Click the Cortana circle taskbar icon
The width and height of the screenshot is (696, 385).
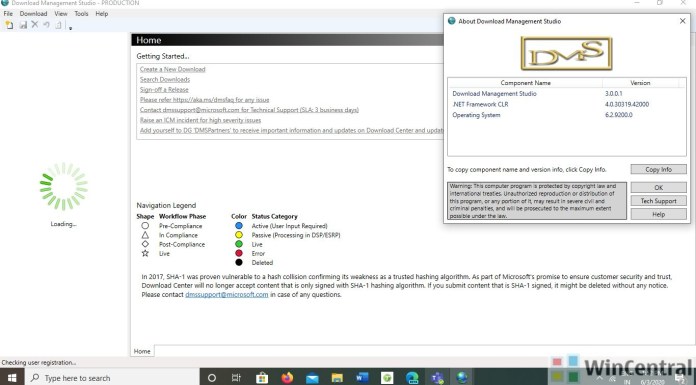(x=212, y=378)
